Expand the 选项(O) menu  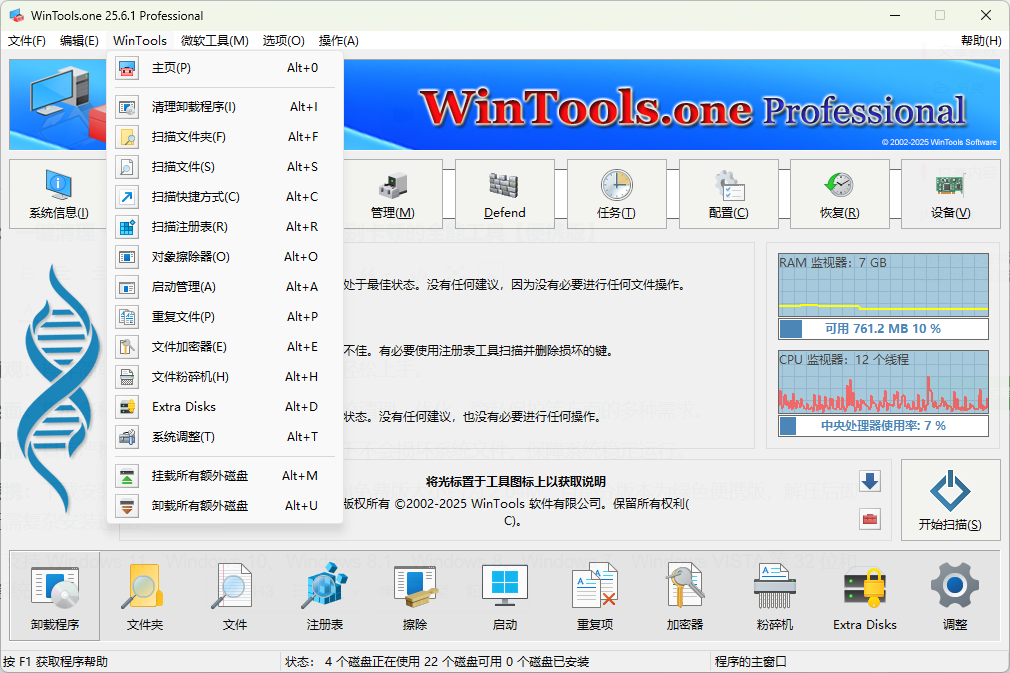pos(283,41)
